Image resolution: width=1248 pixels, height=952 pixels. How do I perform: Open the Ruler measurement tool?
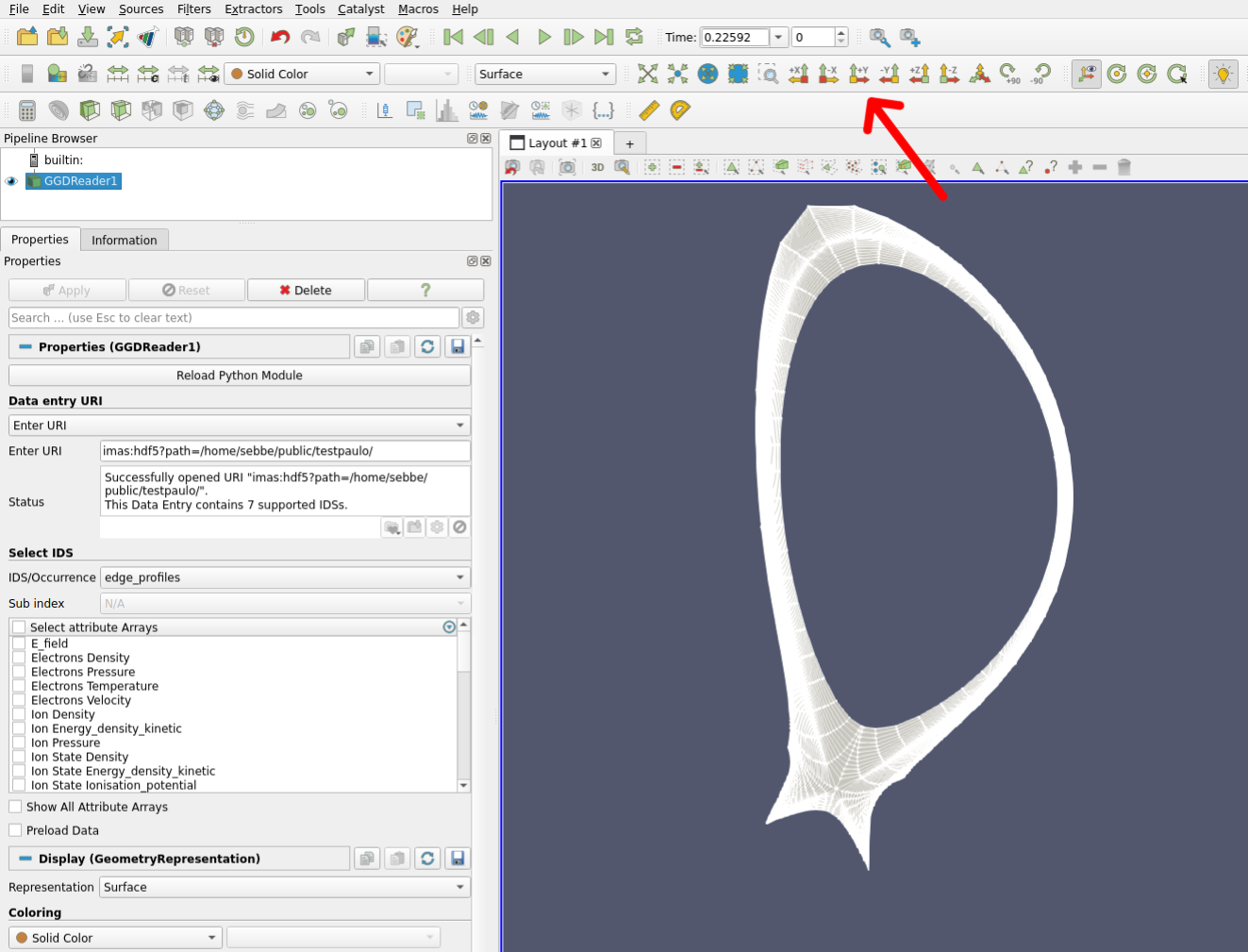click(x=649, y=110)
